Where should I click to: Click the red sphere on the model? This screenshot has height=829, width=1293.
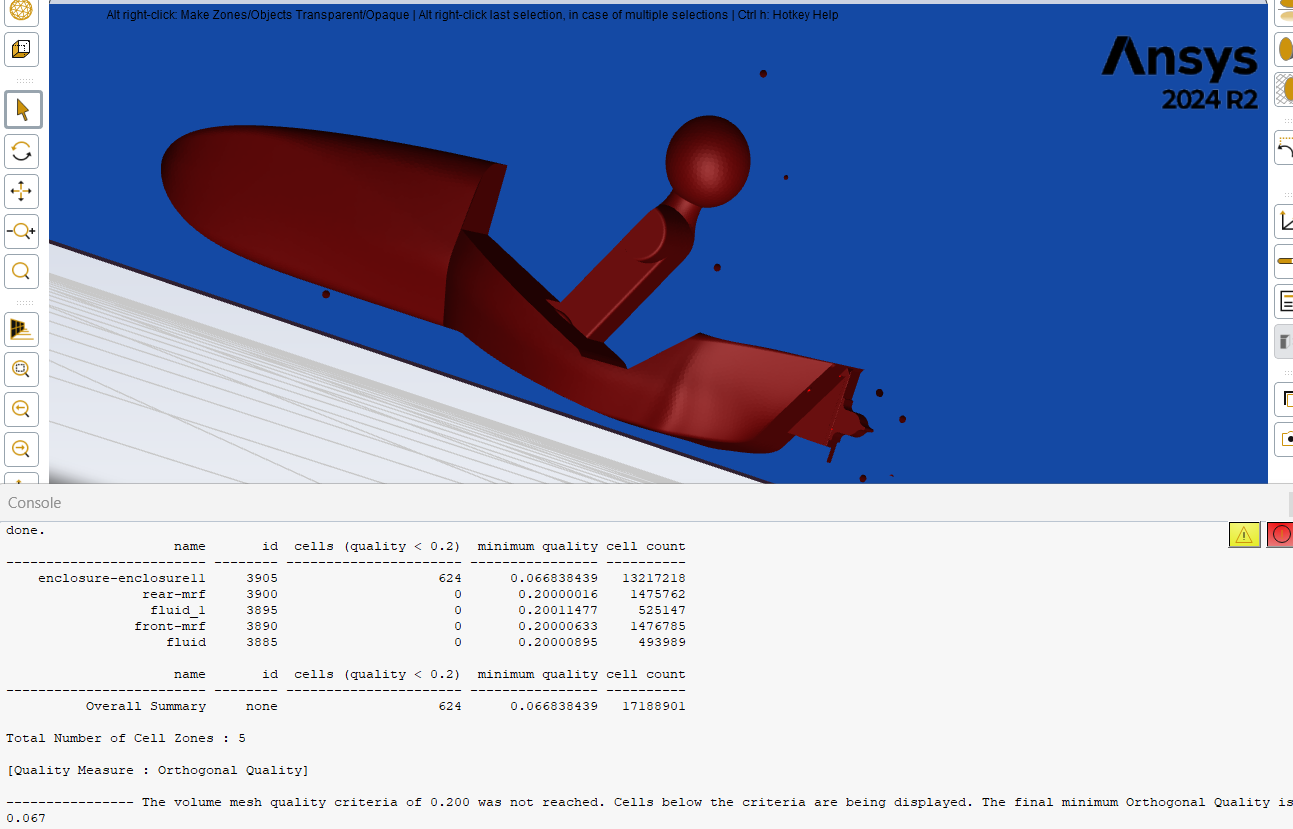coord(707,160)
